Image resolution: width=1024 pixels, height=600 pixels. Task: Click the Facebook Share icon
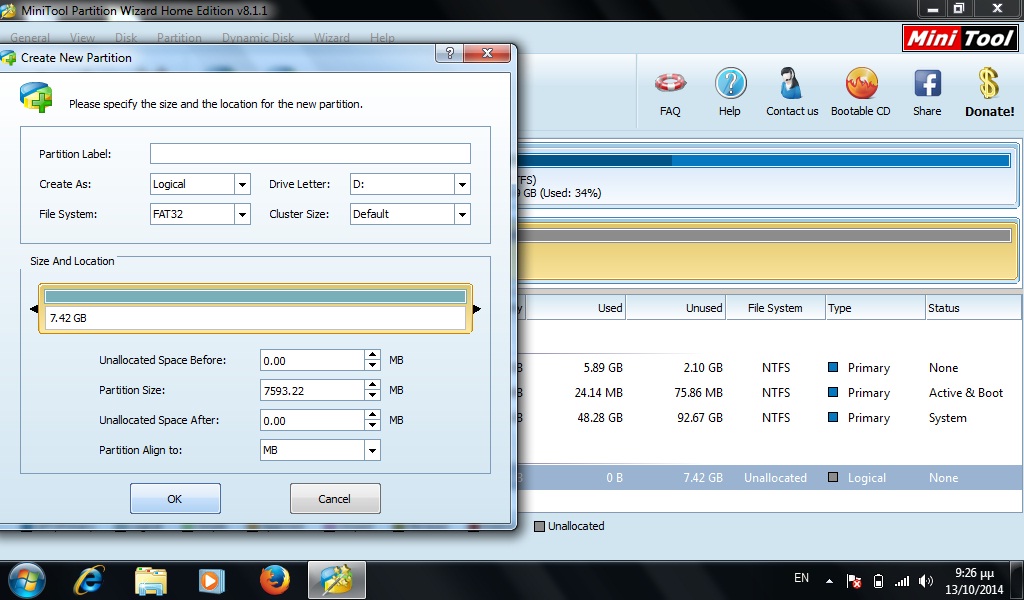(927, 84)
